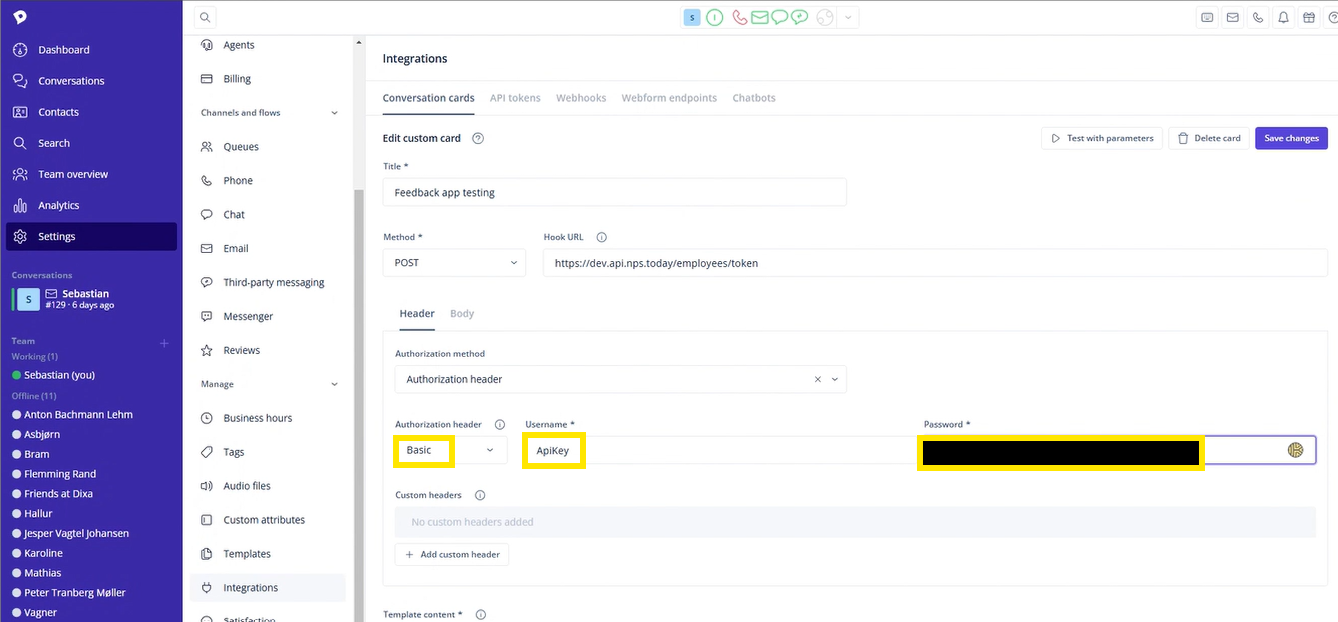Switch to the Body tab
1338x622 pixels.
(461, 314)
